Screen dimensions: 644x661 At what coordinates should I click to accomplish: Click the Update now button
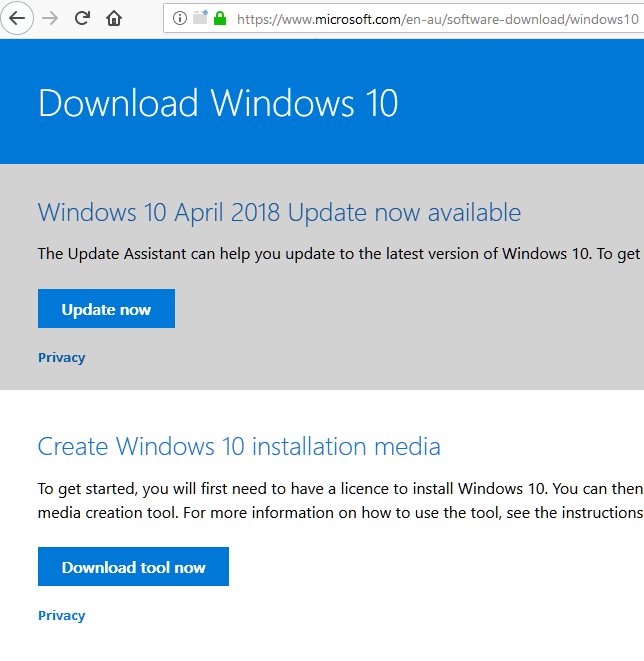[106, 309]
